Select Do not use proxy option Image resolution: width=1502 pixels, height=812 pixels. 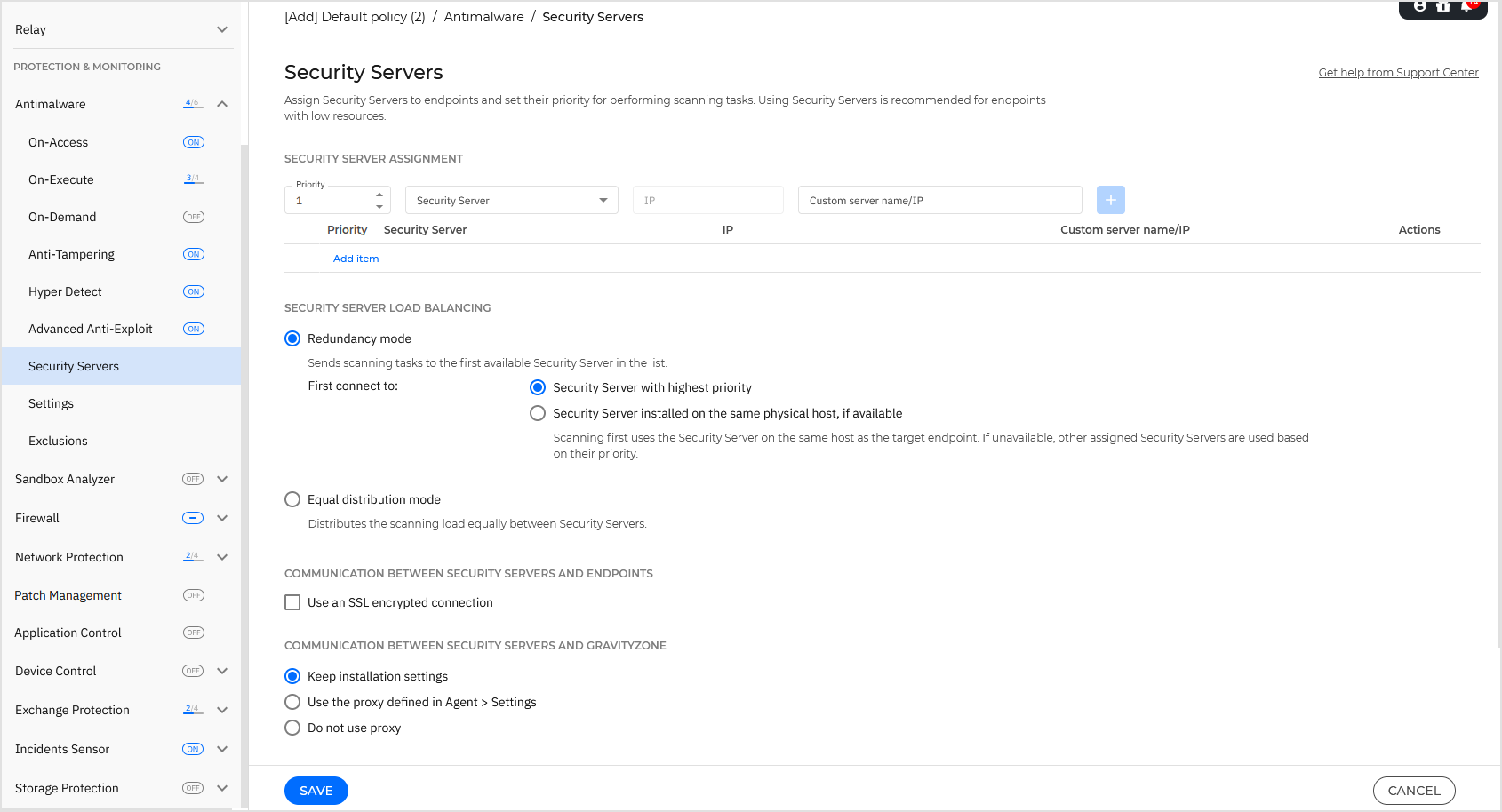(292, 728)
